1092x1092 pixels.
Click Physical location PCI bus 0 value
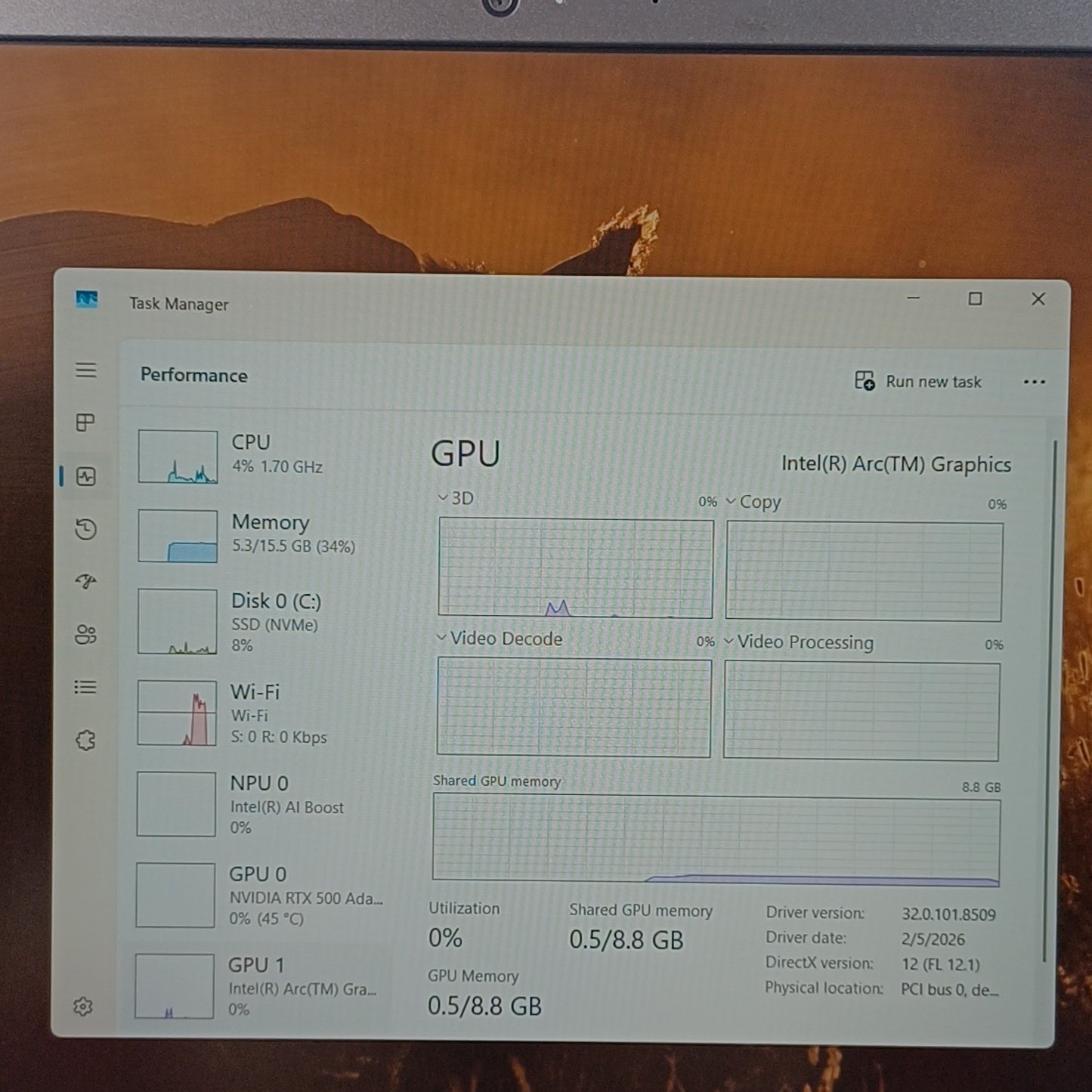click(950, 989)
